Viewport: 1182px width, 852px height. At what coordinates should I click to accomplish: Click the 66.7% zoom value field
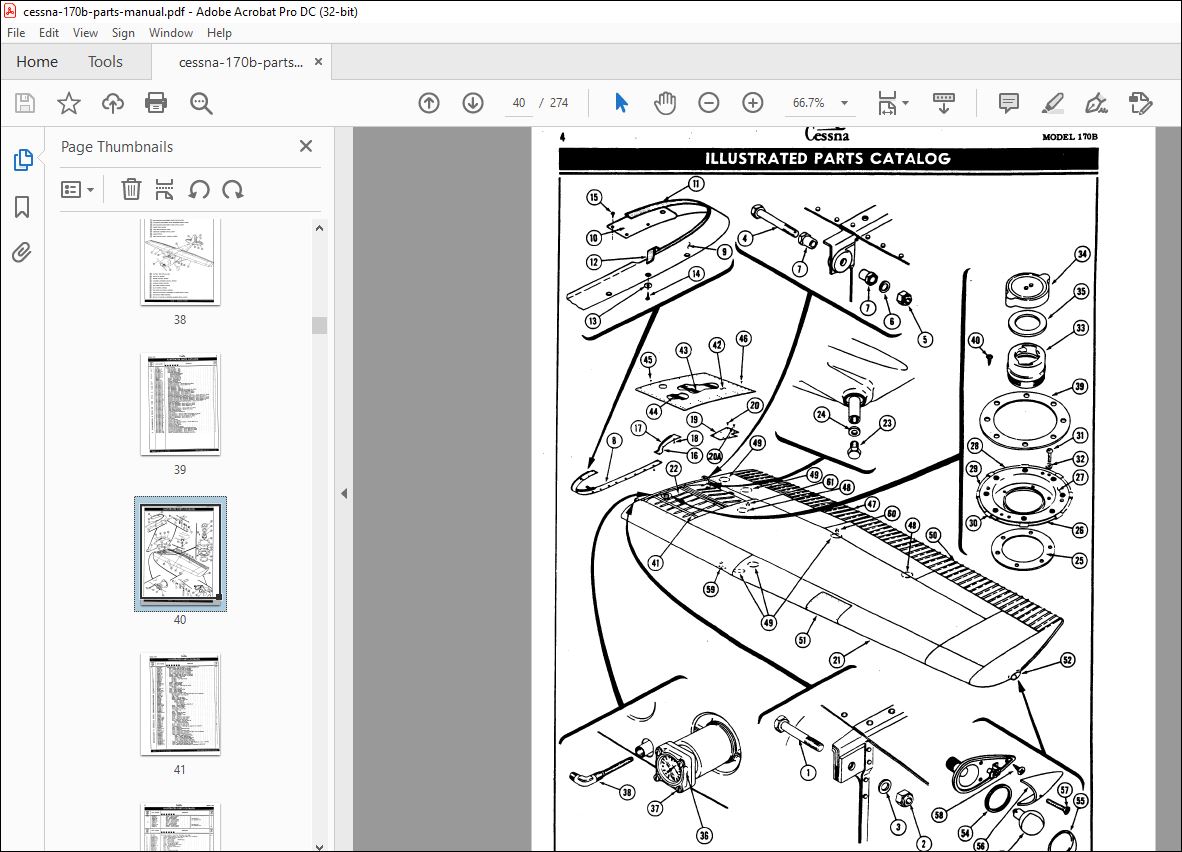click(808, 103)
